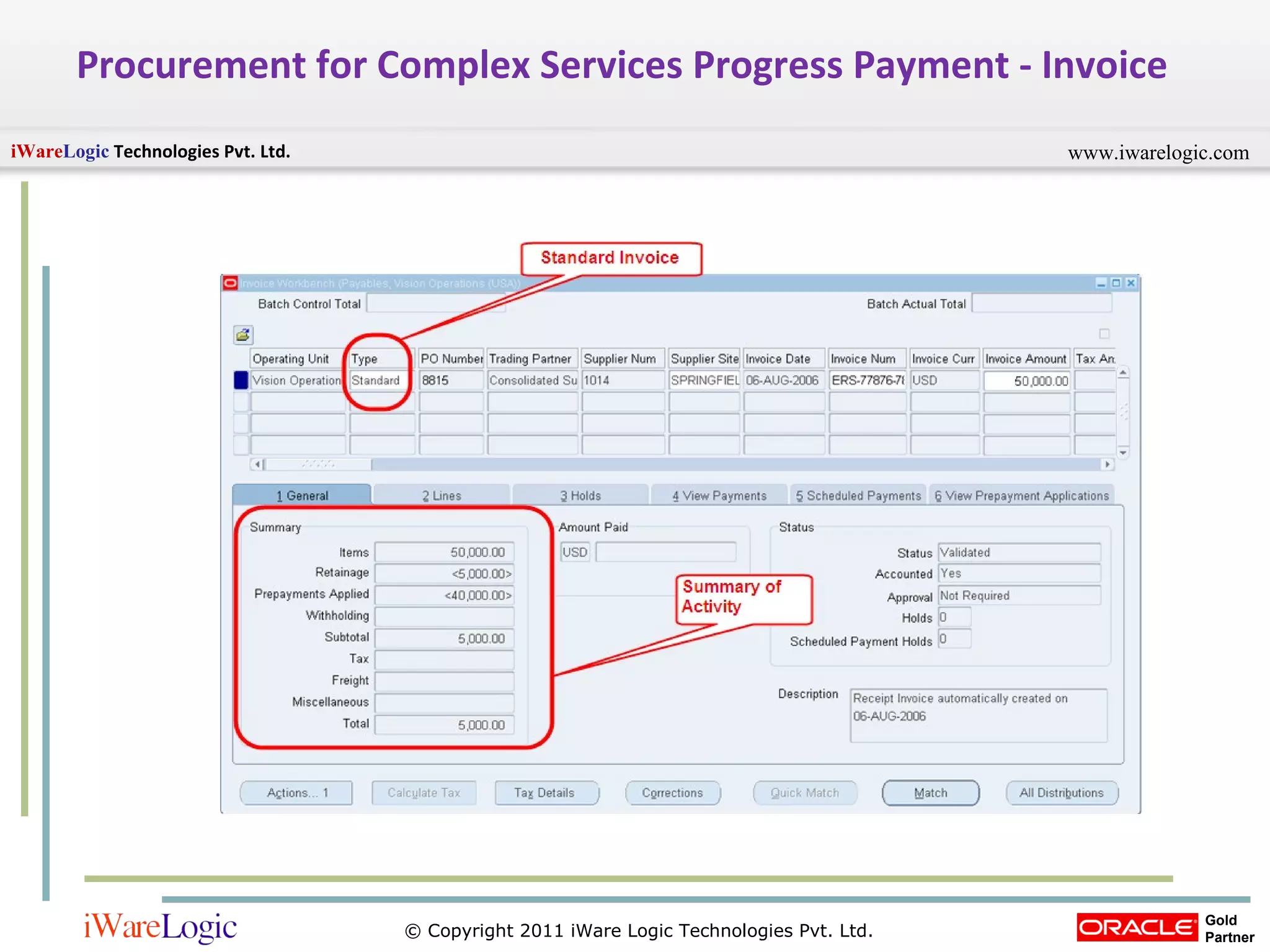The image size is (1270, 952).
Task: Click the Prepayments Applied field <40,000.00>
Action: [x=445, y=595]
